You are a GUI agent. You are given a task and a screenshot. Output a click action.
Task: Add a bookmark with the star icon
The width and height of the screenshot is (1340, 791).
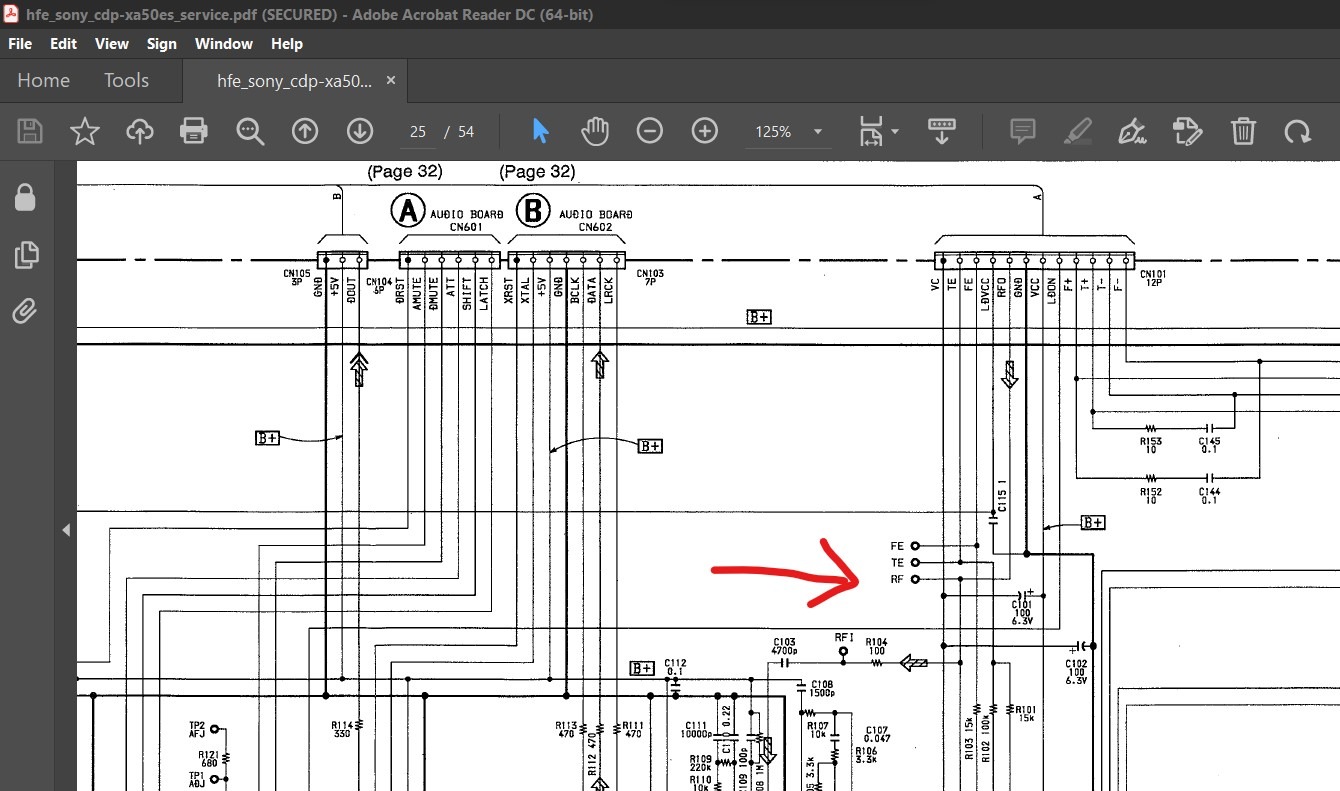pyautogui.click(x=85, y=131)
